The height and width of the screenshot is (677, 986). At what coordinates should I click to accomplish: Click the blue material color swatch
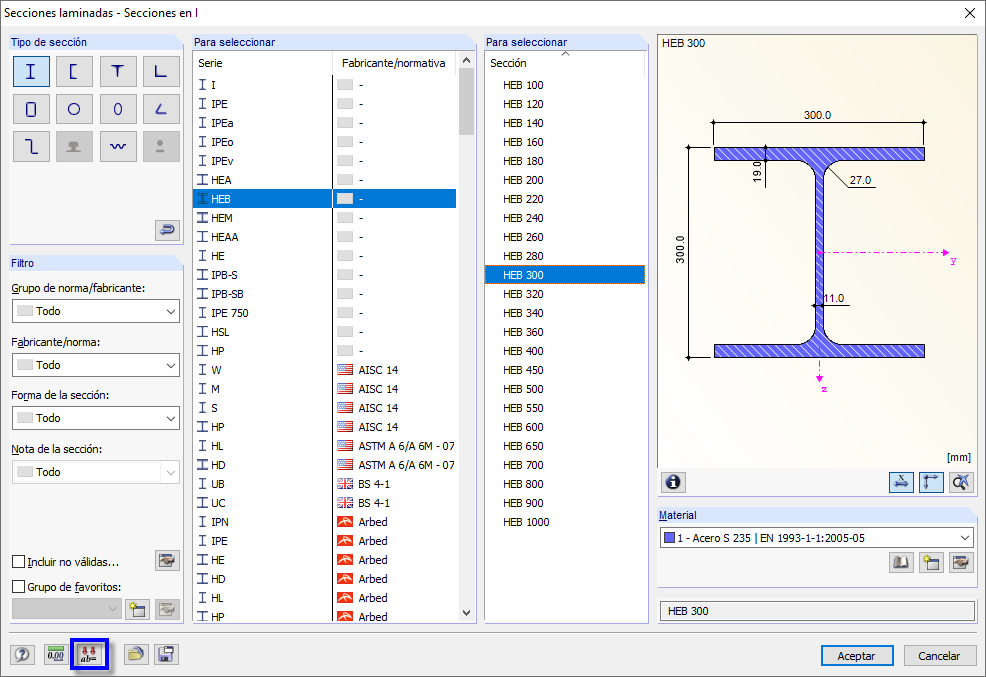tap(668, 538)
